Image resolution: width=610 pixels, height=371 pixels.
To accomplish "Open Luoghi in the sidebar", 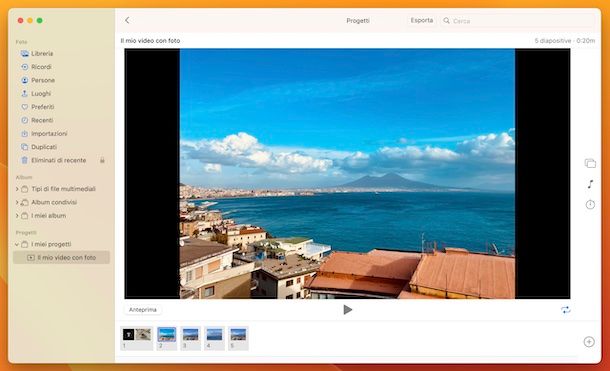I will tap(41, 94).
